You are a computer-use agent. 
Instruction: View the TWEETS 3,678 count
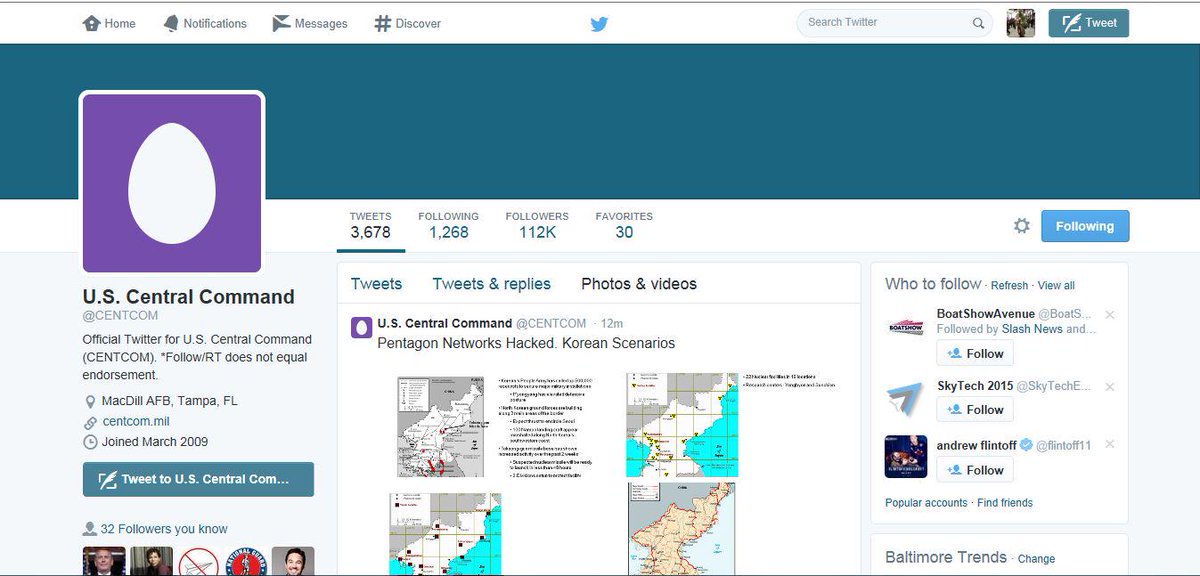(x=370, y=226)
